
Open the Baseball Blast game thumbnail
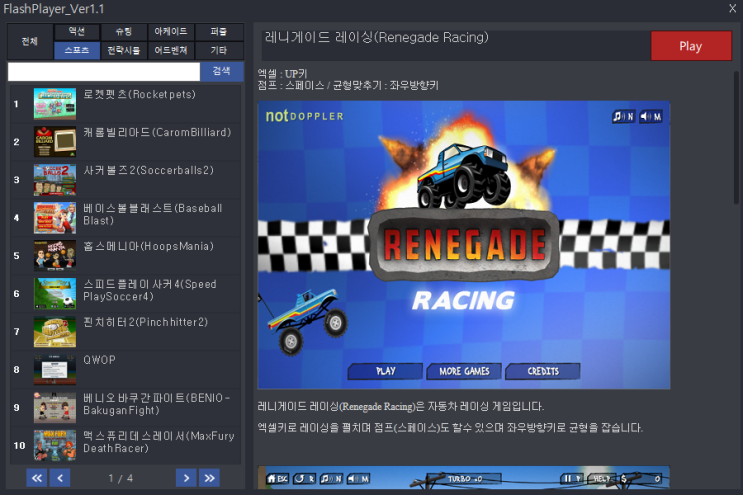55,217
